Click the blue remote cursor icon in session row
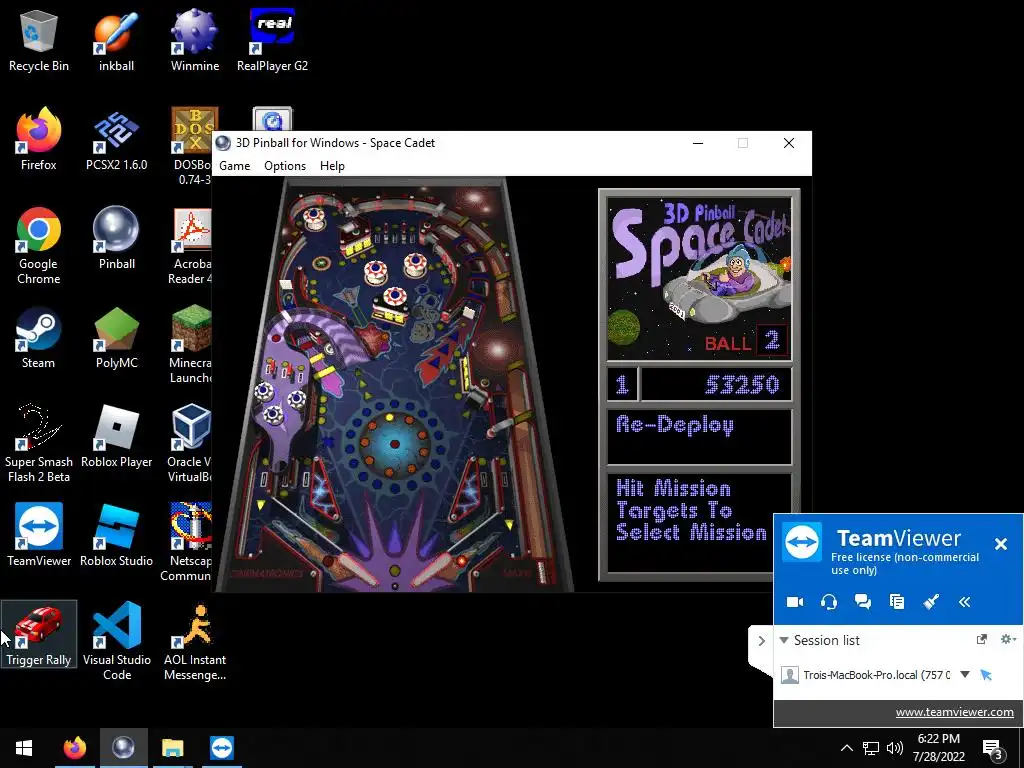1024x768 pixels. pos(986,675)
